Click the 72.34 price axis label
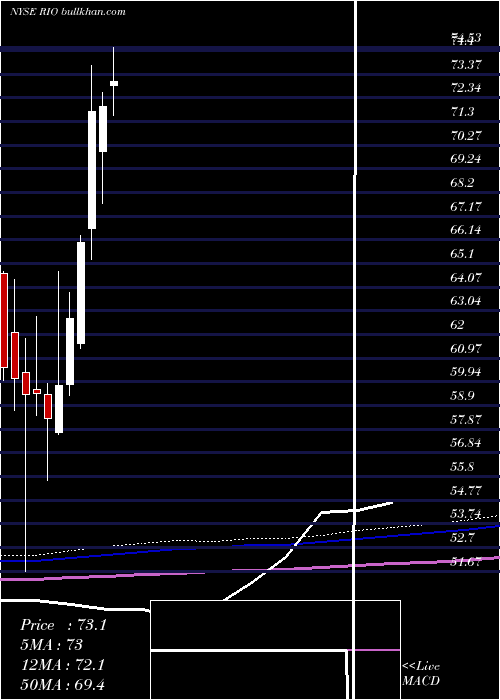The width and height of the screenshot is (500, 700). [x=466, y=88]
